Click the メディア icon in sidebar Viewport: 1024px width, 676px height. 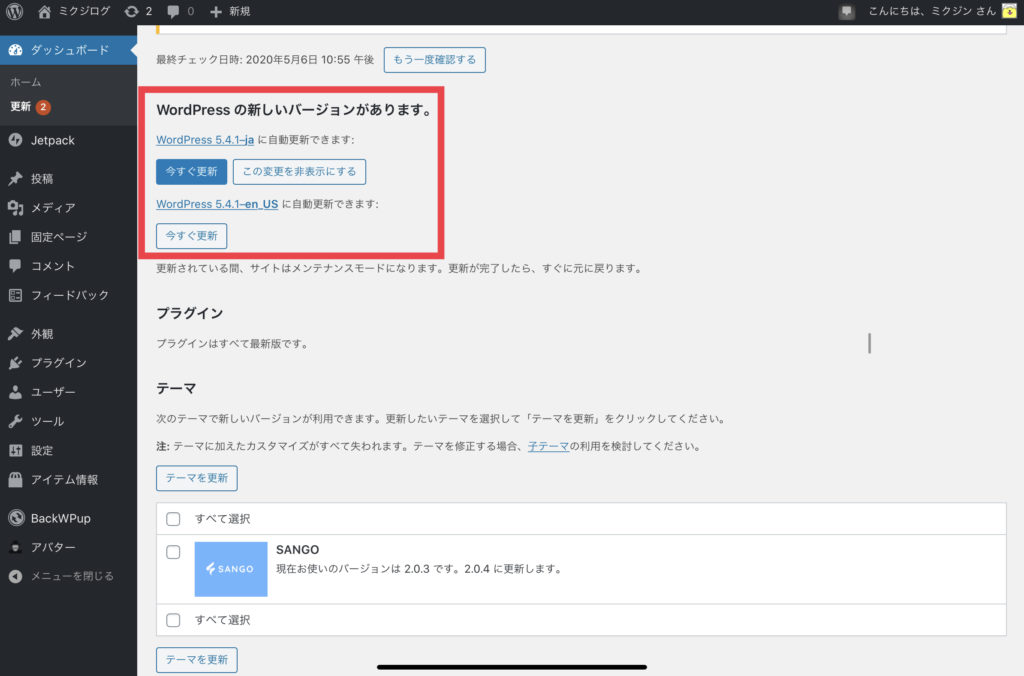click(x=15, y=208)
